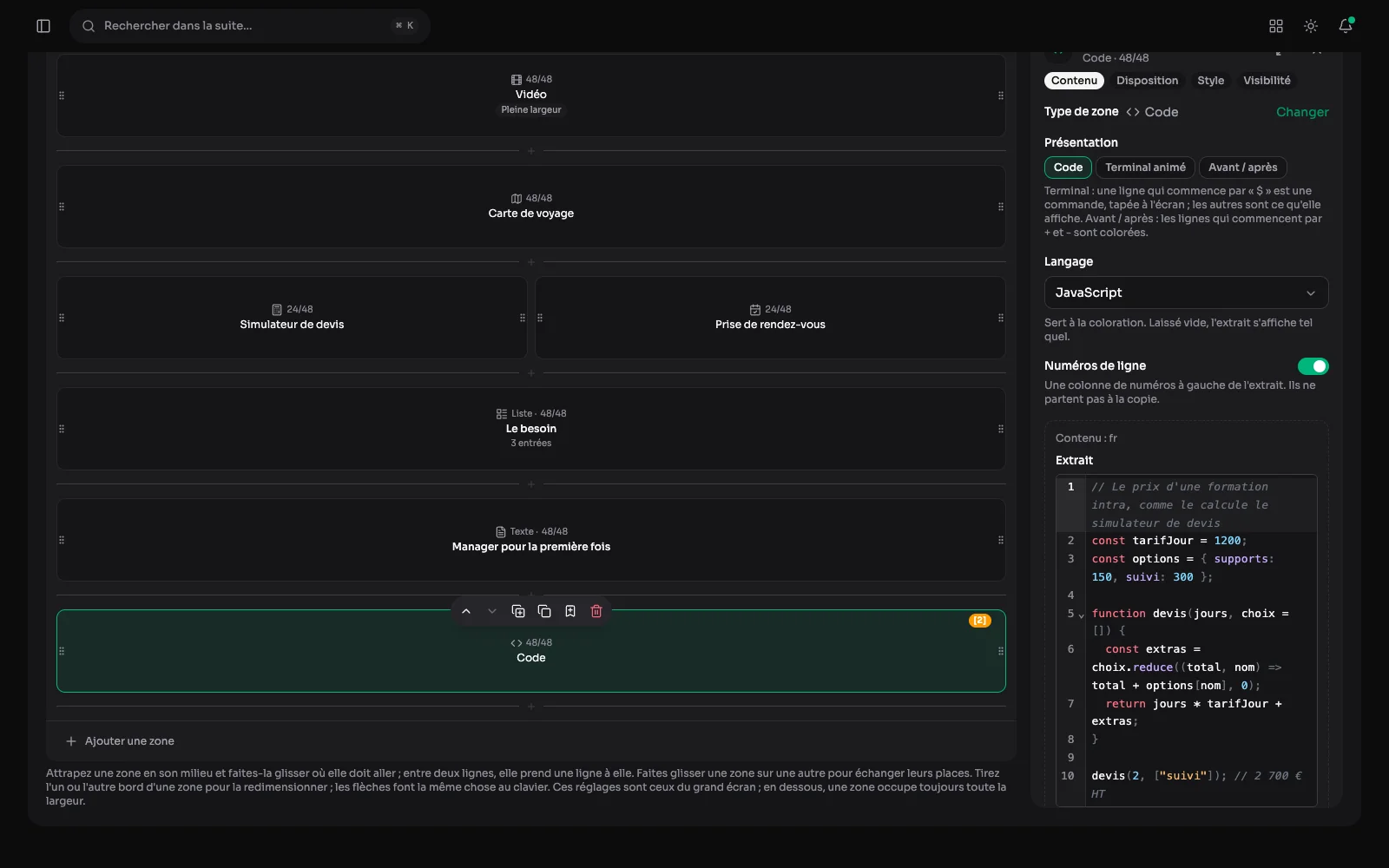Save Code zone as bookmark template
The height and width of the screenshot is (868, 1389).
tap(570, 611)
